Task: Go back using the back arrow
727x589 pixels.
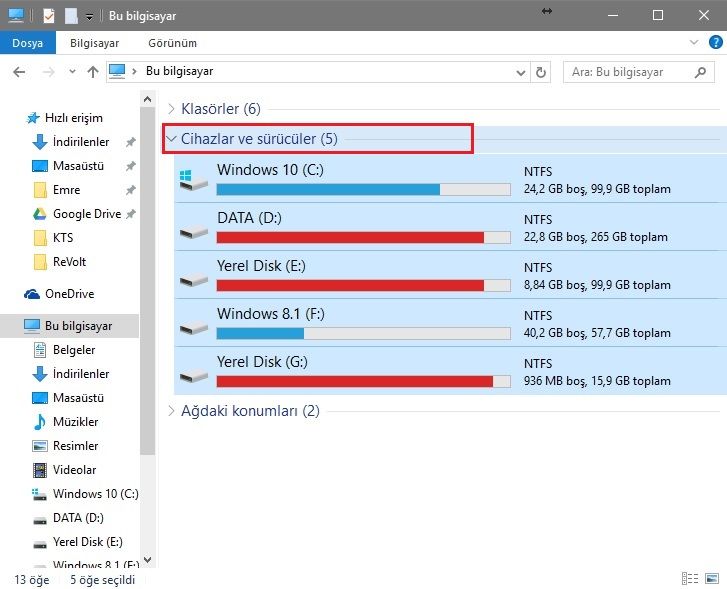Action: (19, 72)
